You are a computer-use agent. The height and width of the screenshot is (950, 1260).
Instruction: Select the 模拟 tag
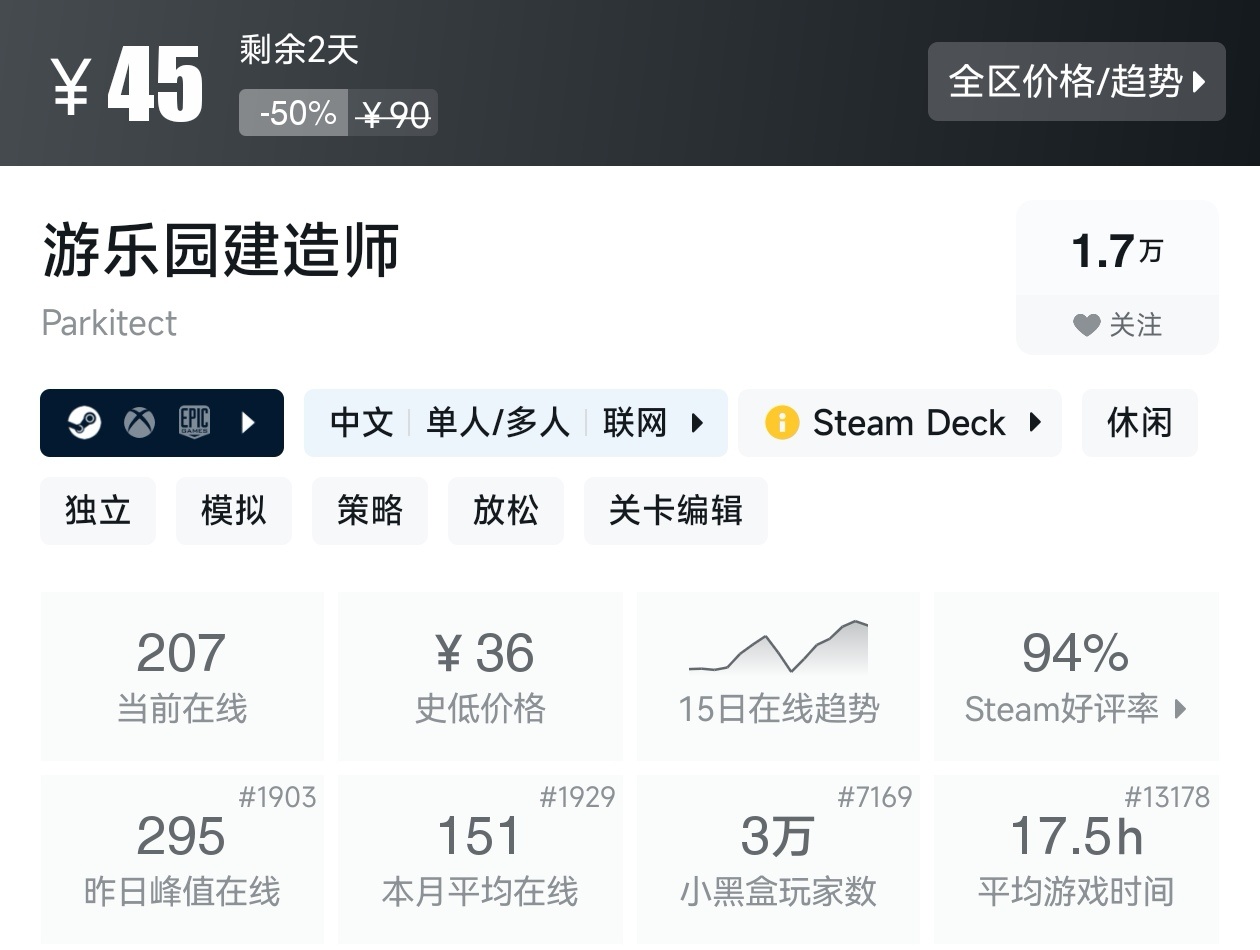pyautogui.click(x=234, y=511)
